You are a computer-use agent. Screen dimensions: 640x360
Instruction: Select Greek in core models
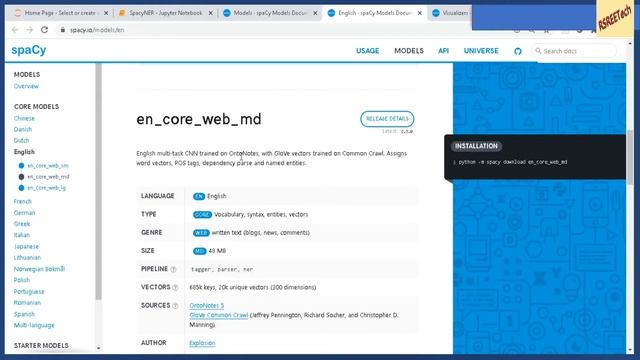[x=22, y=224]
